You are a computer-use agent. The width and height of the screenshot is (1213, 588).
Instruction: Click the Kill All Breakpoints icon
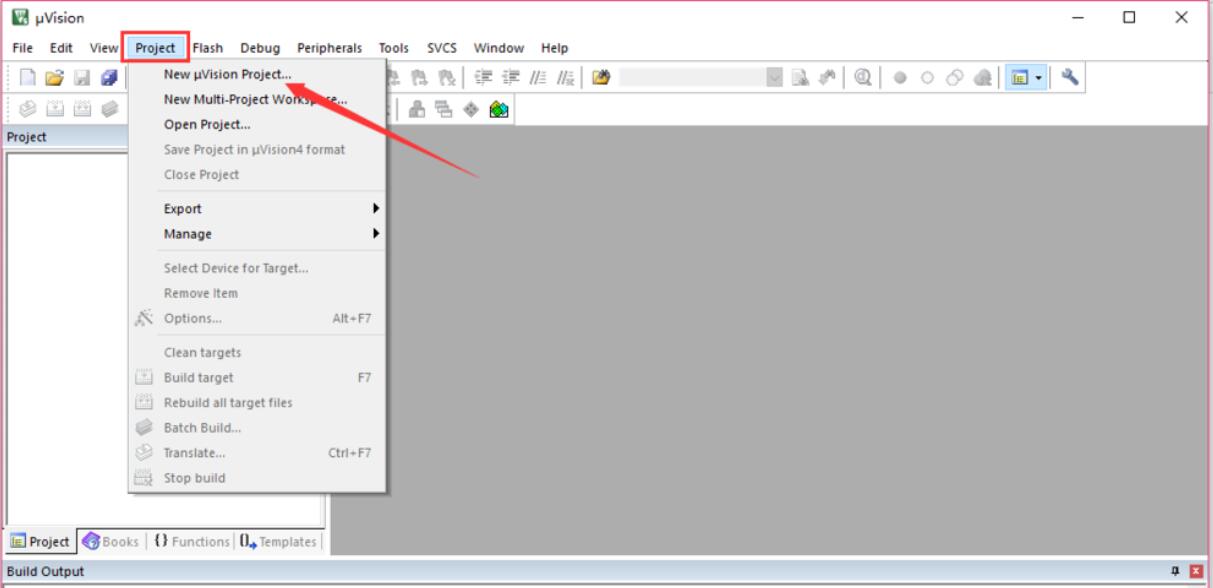click(x=983, y=78)
